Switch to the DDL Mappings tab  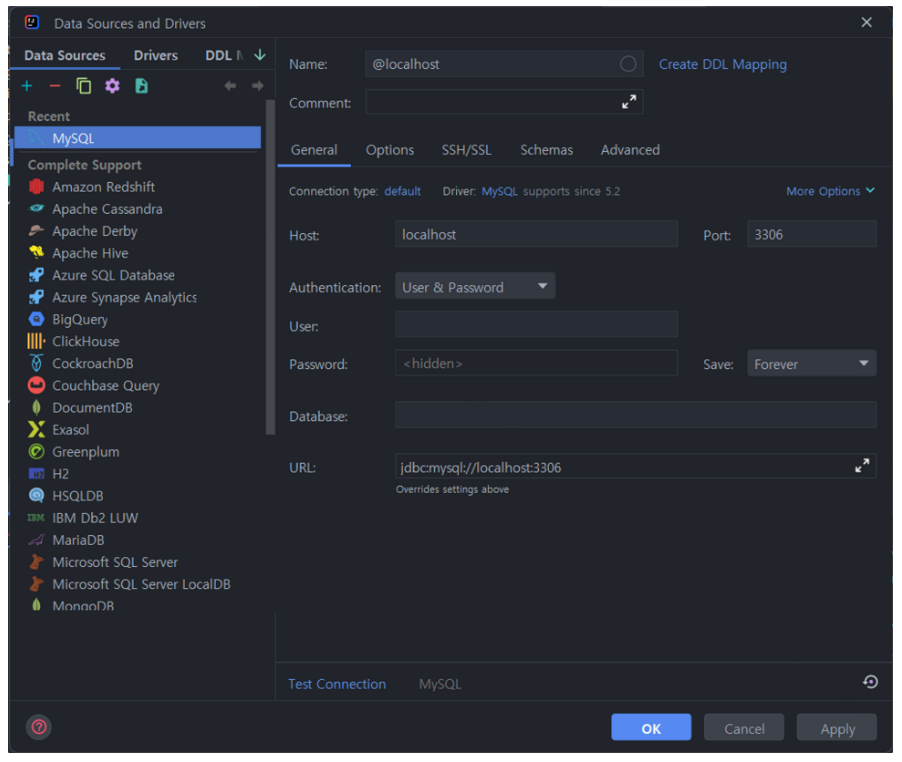coord(224,55)
